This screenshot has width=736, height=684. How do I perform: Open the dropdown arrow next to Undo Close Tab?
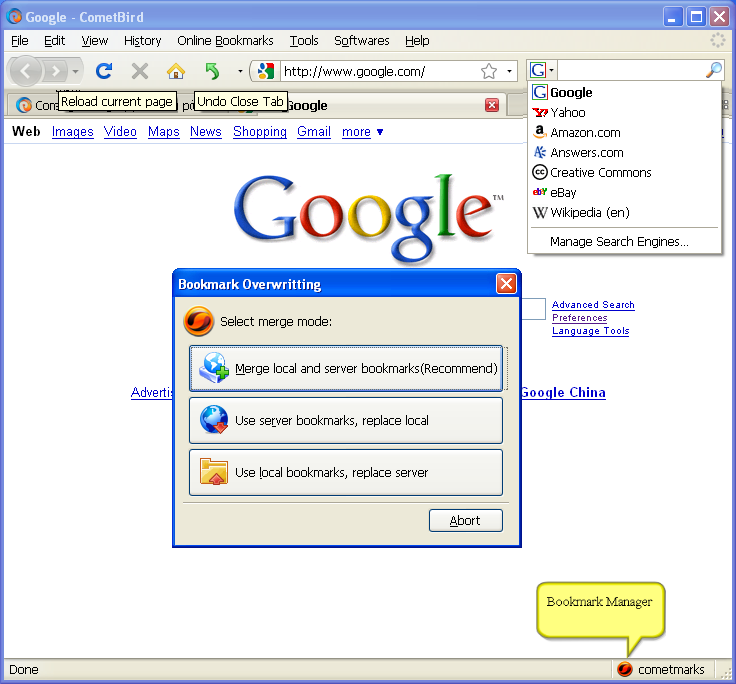point(240,72)
